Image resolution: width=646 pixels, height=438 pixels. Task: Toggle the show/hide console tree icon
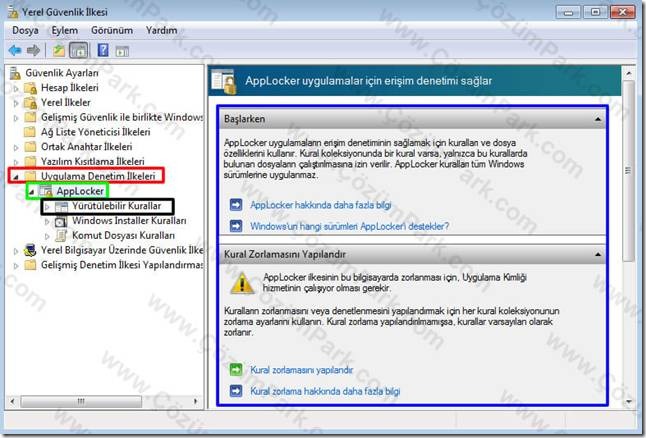pos(79,51)
